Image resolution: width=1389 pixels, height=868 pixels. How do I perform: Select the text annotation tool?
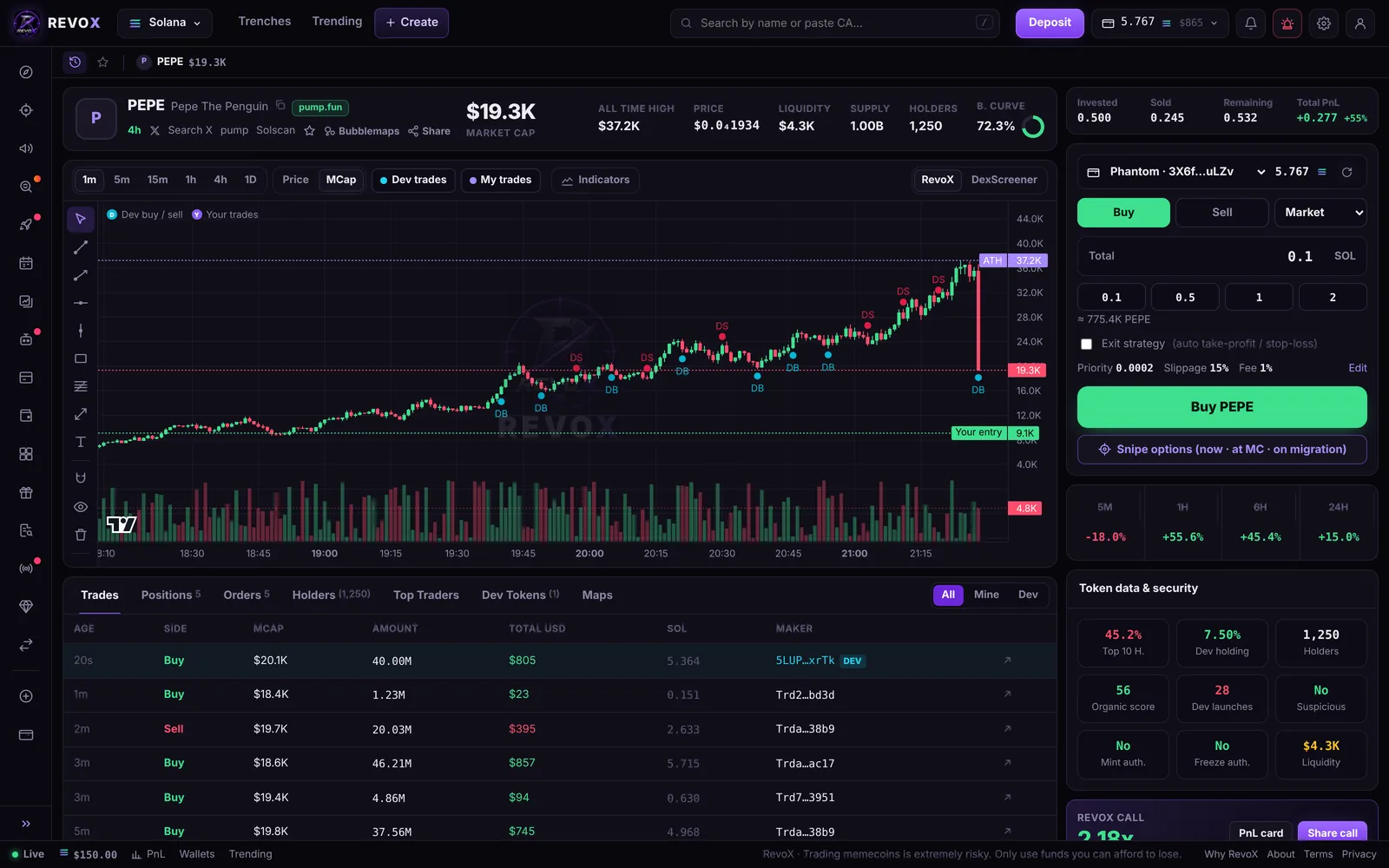81,442
